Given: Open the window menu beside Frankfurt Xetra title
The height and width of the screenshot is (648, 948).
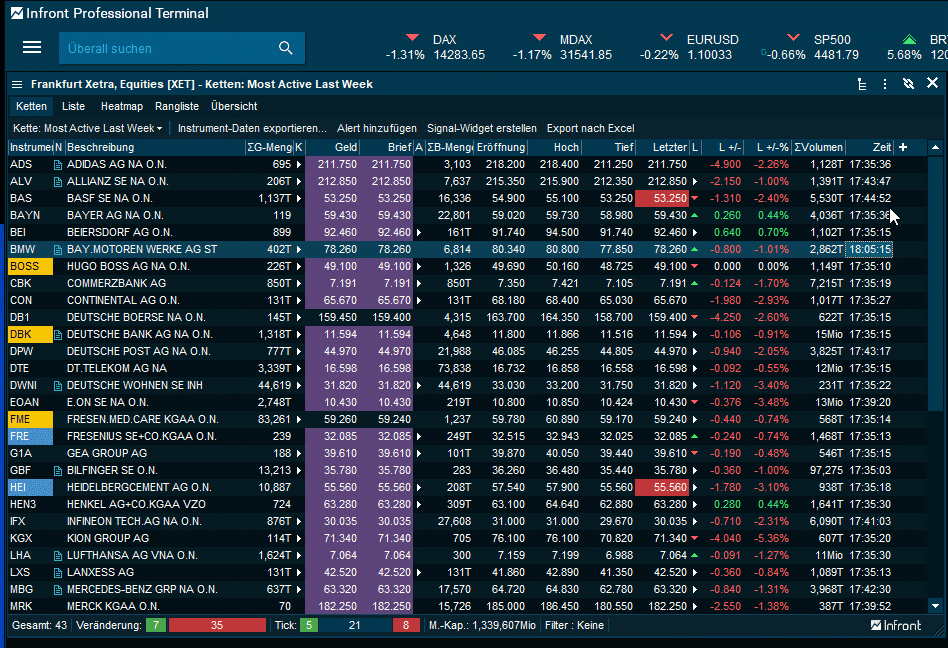Looking at the screenshot, I should coord(17,84).
